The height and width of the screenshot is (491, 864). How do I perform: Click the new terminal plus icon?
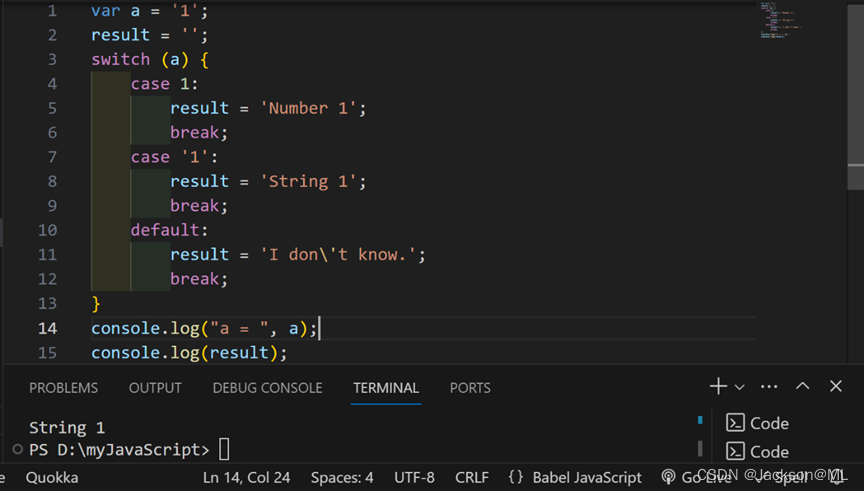click(x=718, y=387)
